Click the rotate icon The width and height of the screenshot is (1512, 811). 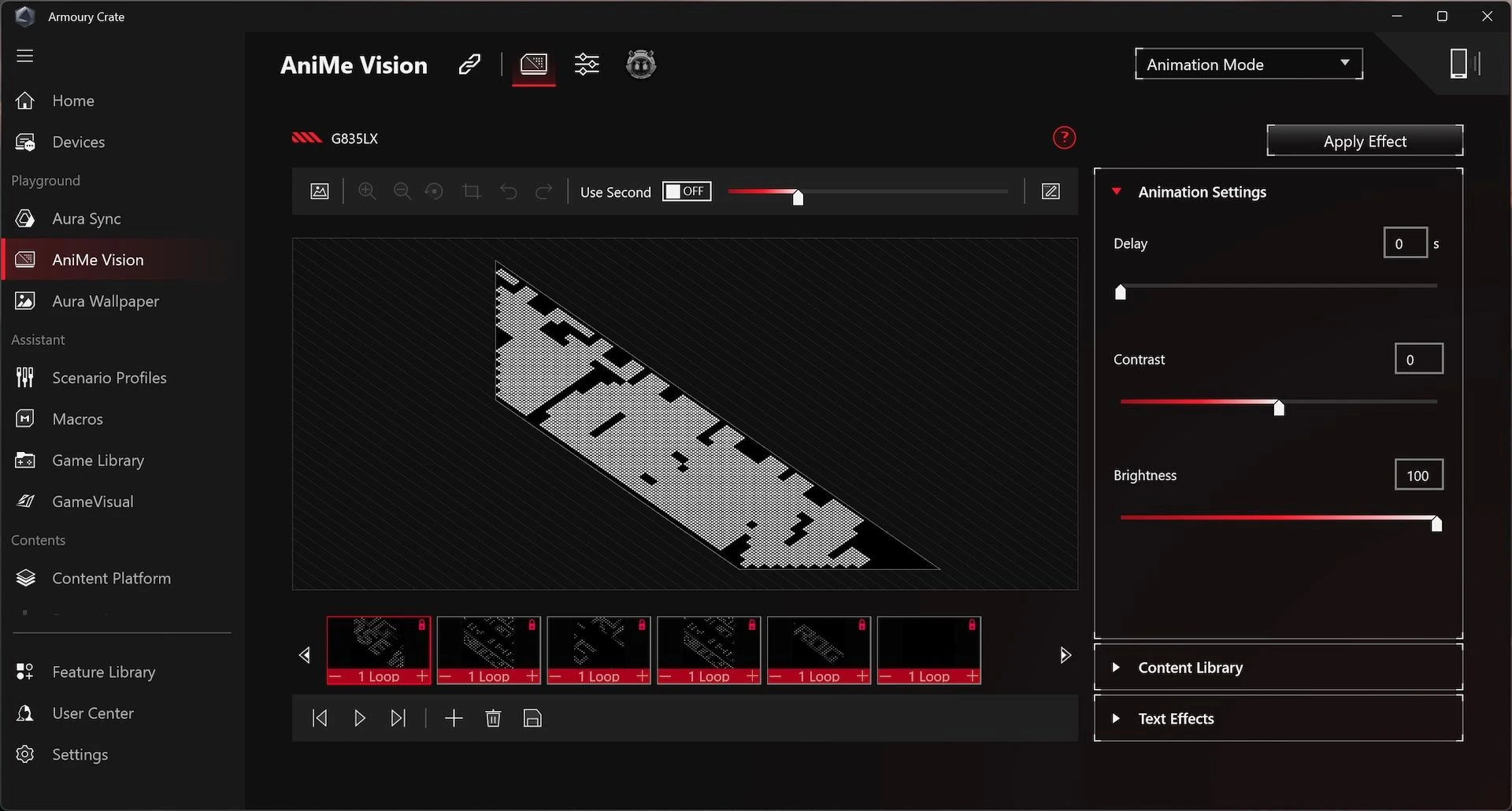pyautogui.click(x=434, y=191)
